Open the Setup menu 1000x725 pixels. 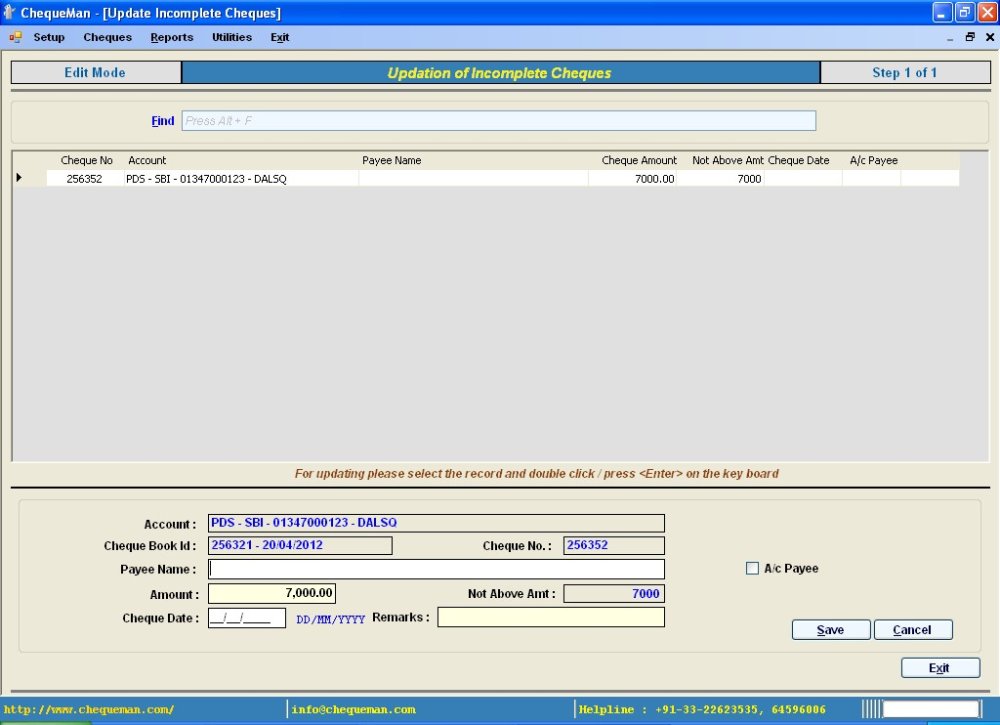(x=48, y=37)
